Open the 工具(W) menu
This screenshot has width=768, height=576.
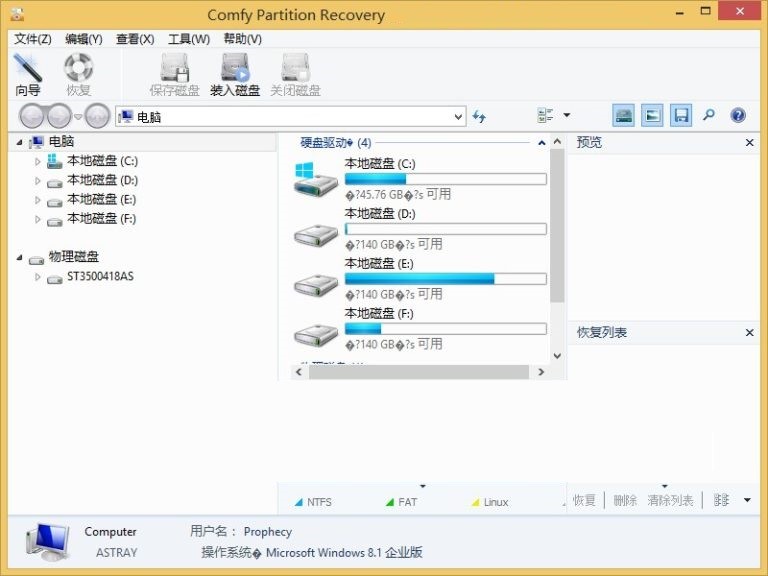coord(189,39)
